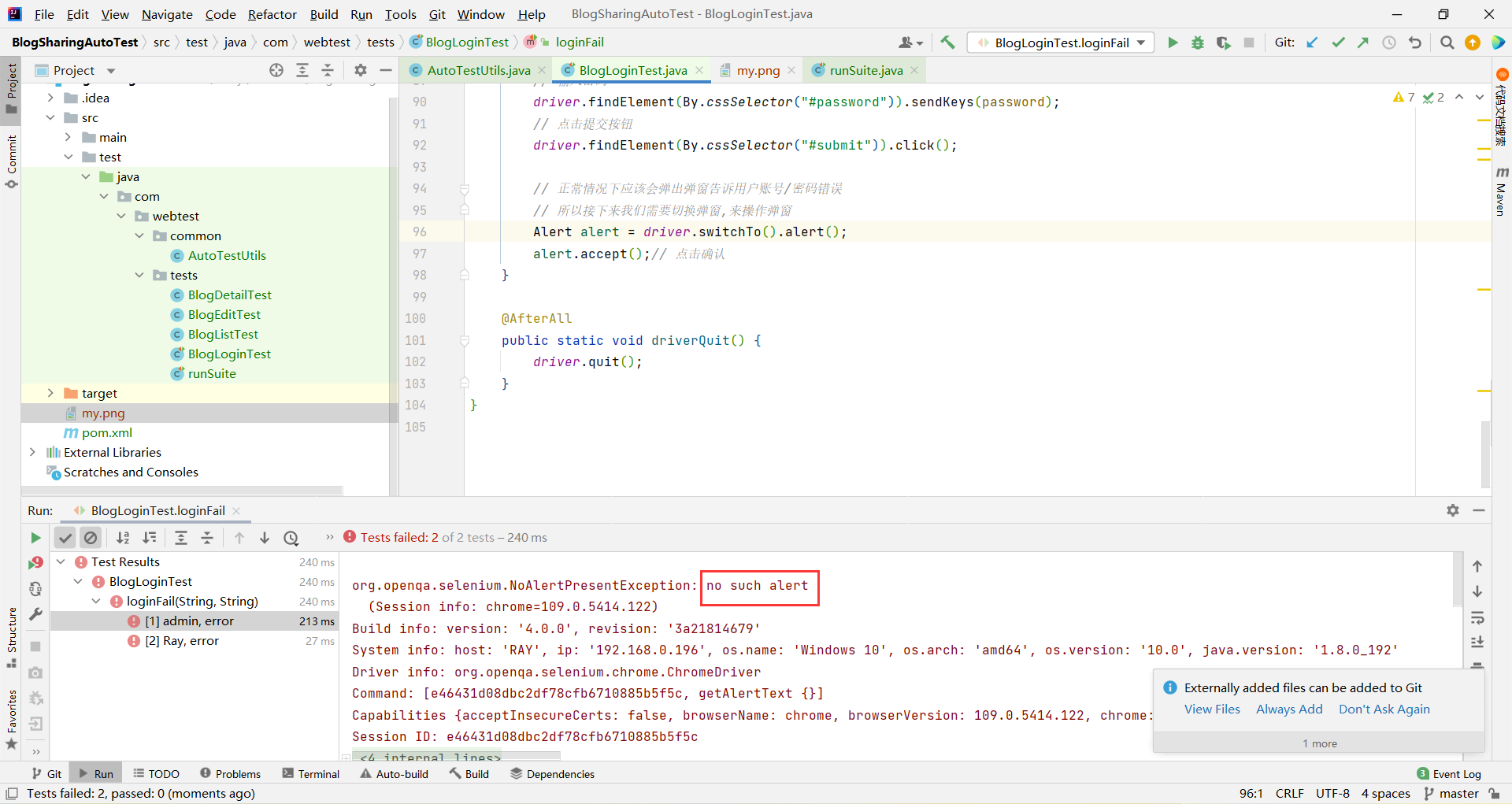
Task: Click the UTF-8 encoding indicator
Action: click(1332, 793)
